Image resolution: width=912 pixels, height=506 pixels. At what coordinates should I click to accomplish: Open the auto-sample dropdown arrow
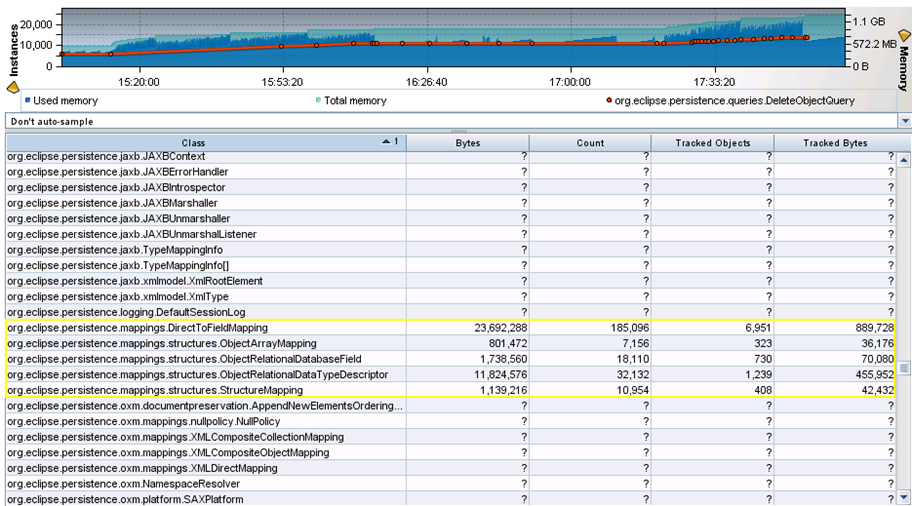905,121
